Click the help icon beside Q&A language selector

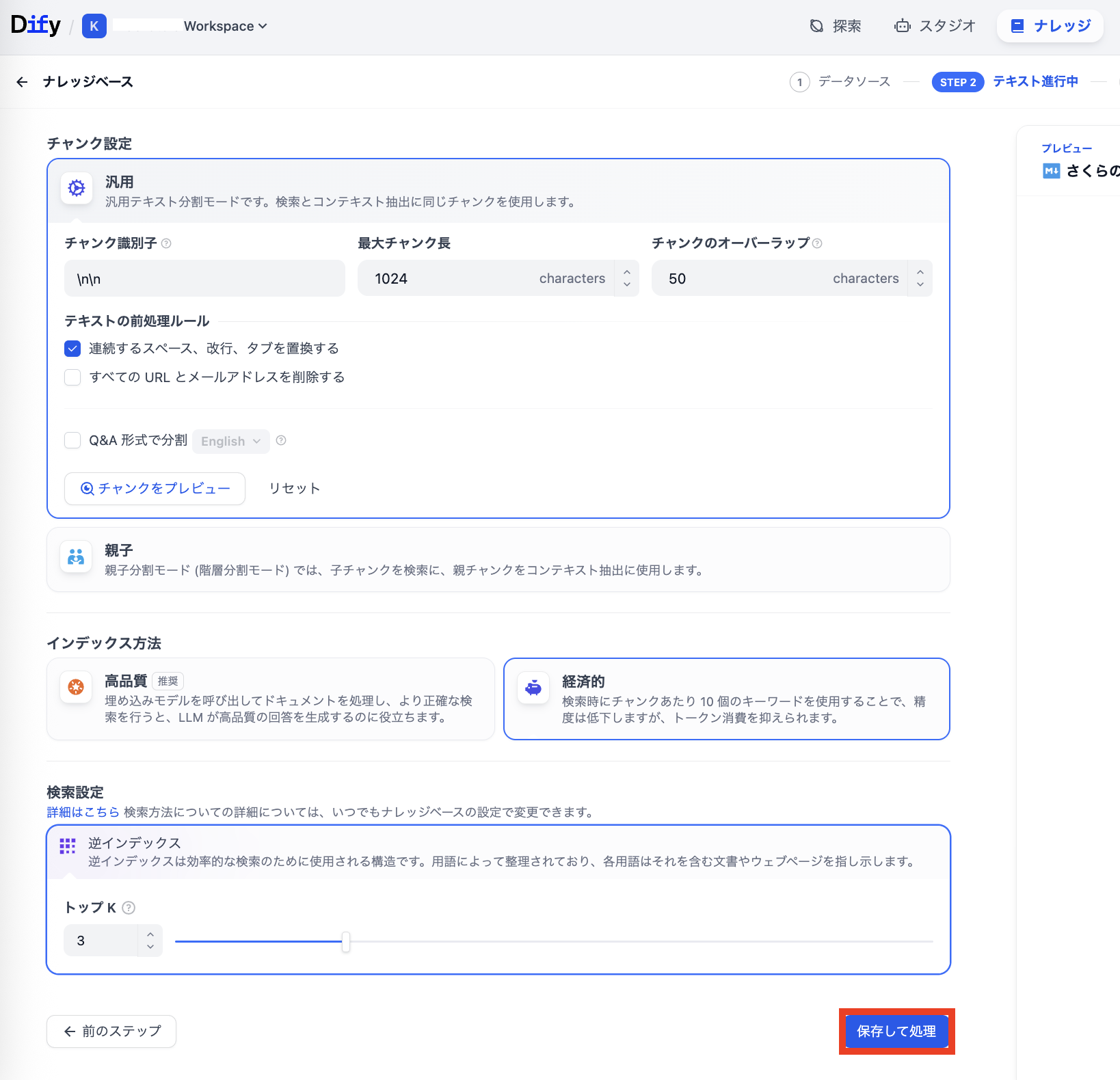[x=281, y=441]
